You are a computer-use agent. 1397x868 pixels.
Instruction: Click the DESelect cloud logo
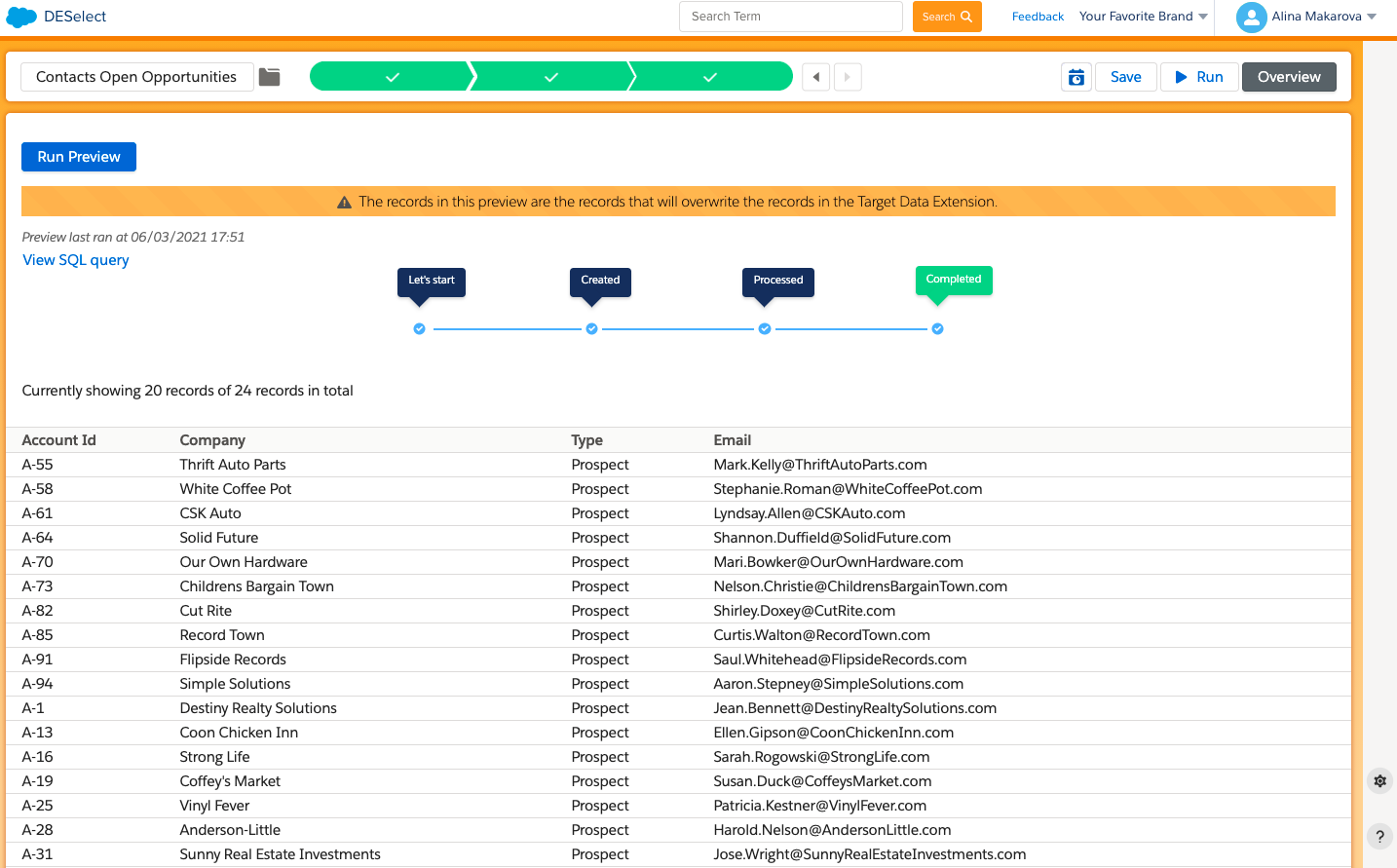(21, 17)
